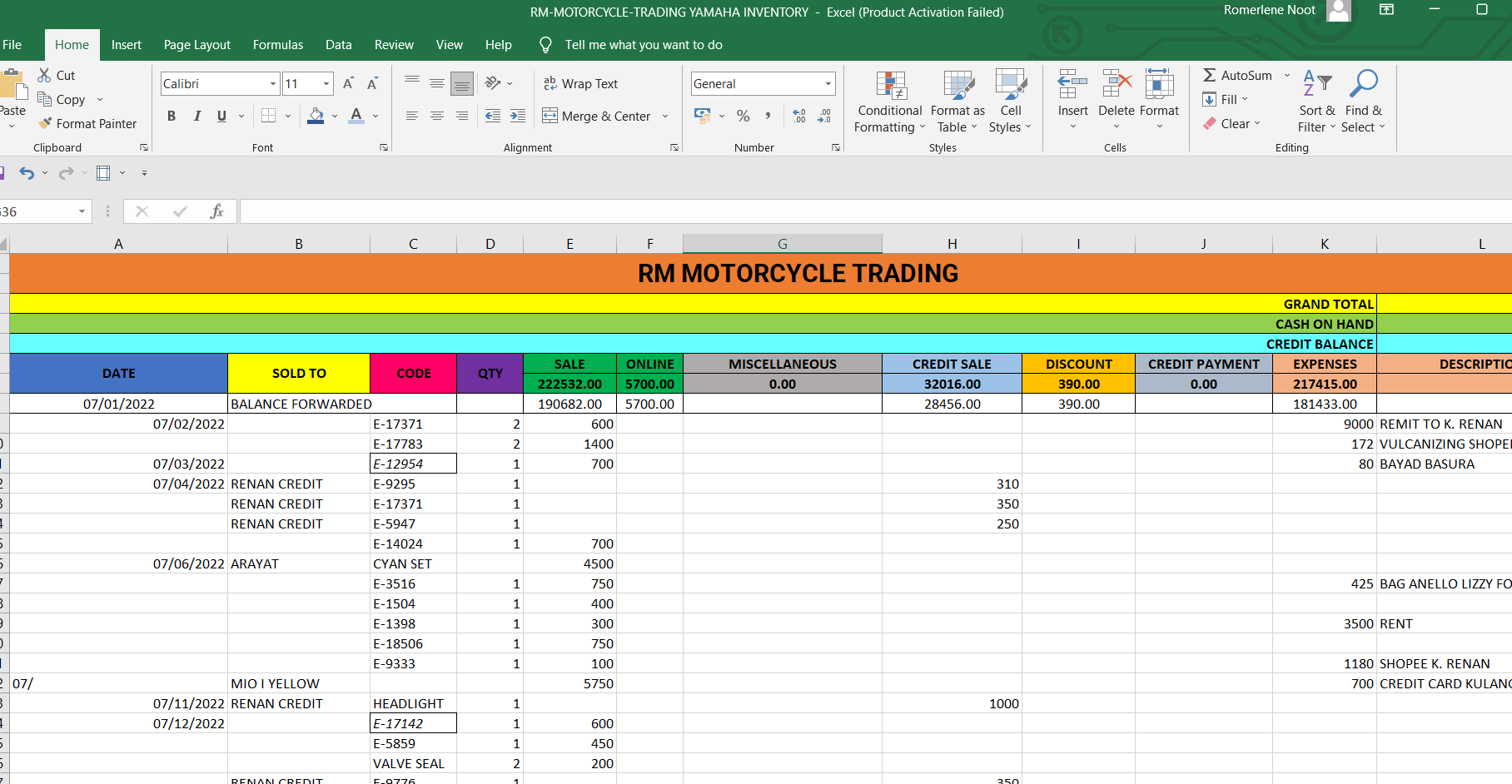Increase font size with larger A icon
Screen dimensions: 1512x784
tap(349, 83)
